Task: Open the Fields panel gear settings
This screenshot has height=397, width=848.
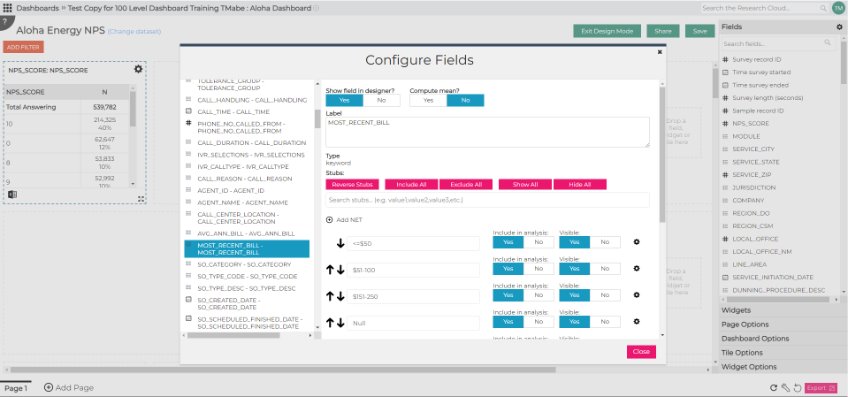Action: click(x=839, y=27)
